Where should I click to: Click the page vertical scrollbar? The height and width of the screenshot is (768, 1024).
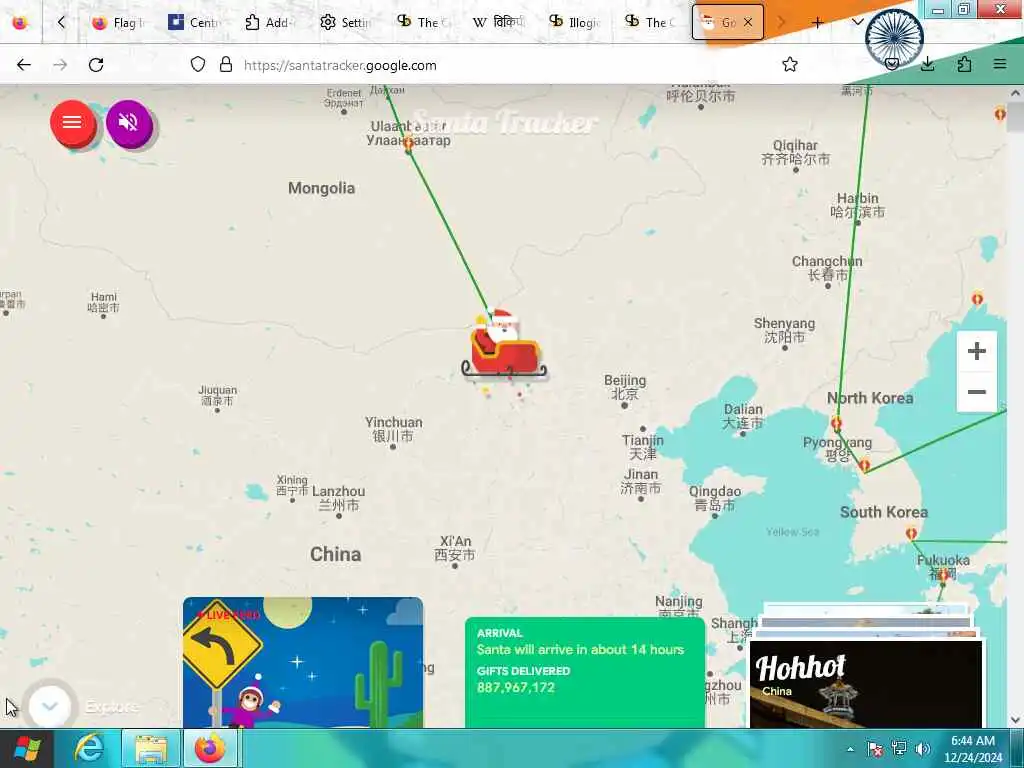[x=1015, y=406]
